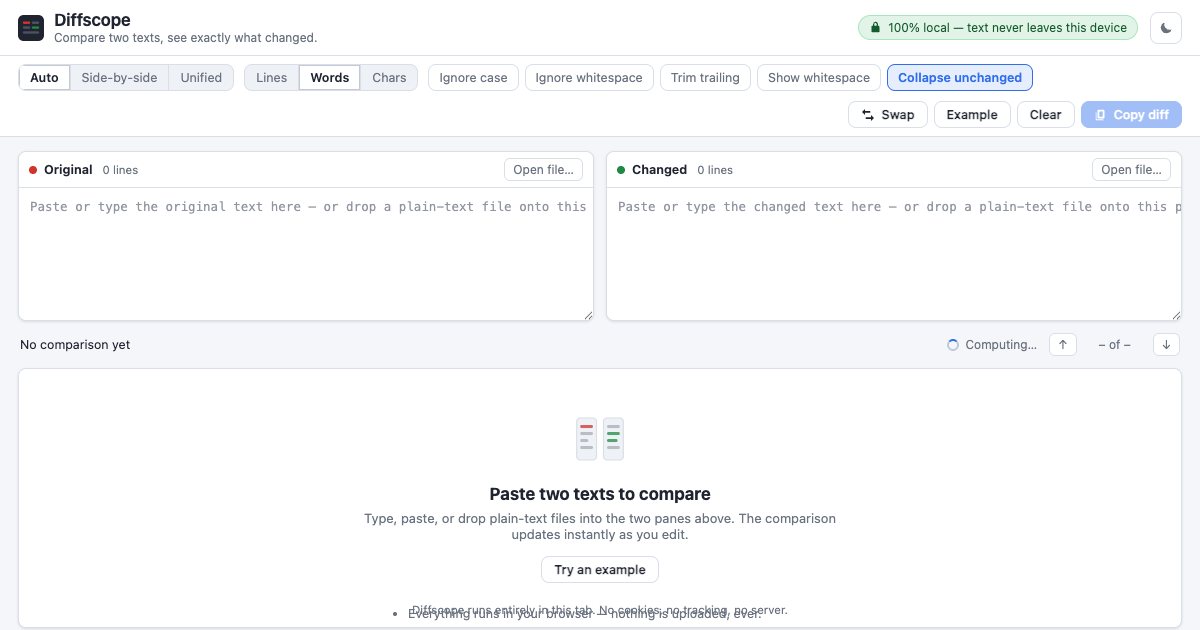Click the next difference down arrow
The width and height of the screenshot is (1200, 630).
tap(1167, 344)
